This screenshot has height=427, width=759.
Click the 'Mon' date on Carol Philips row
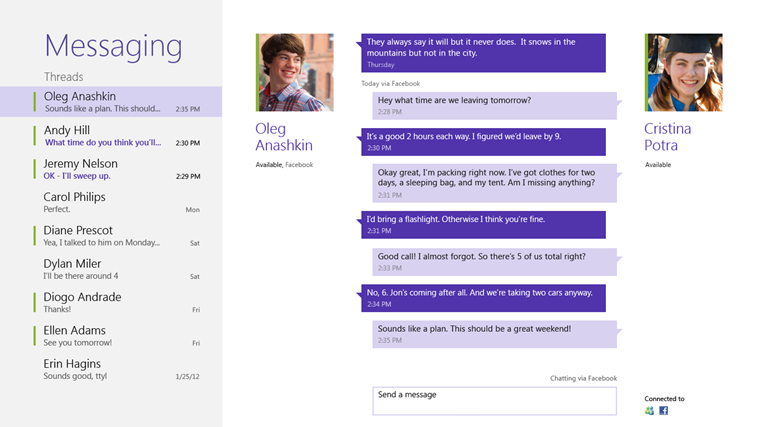193,210
